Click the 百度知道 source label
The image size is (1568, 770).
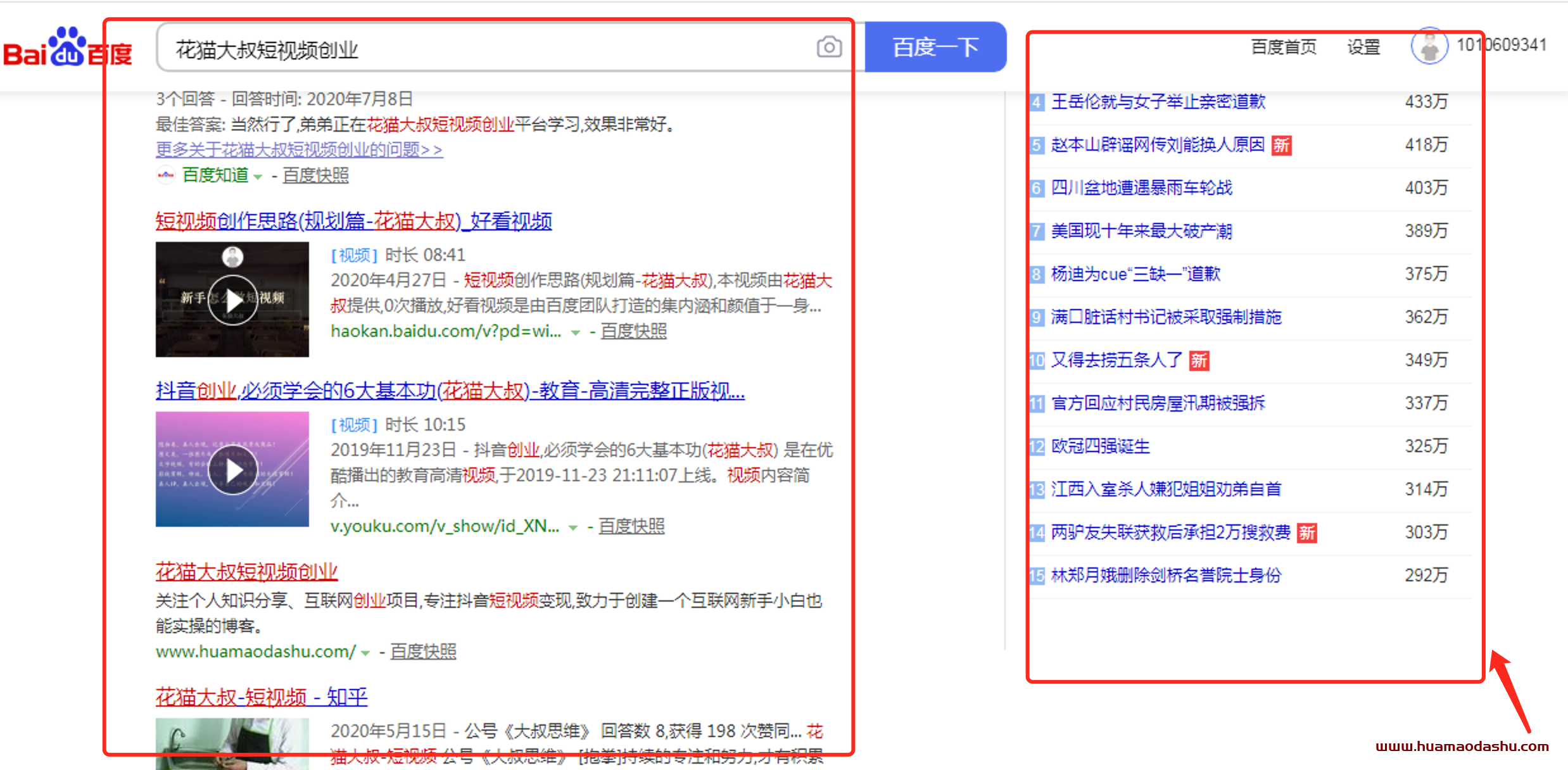(215, 175)
